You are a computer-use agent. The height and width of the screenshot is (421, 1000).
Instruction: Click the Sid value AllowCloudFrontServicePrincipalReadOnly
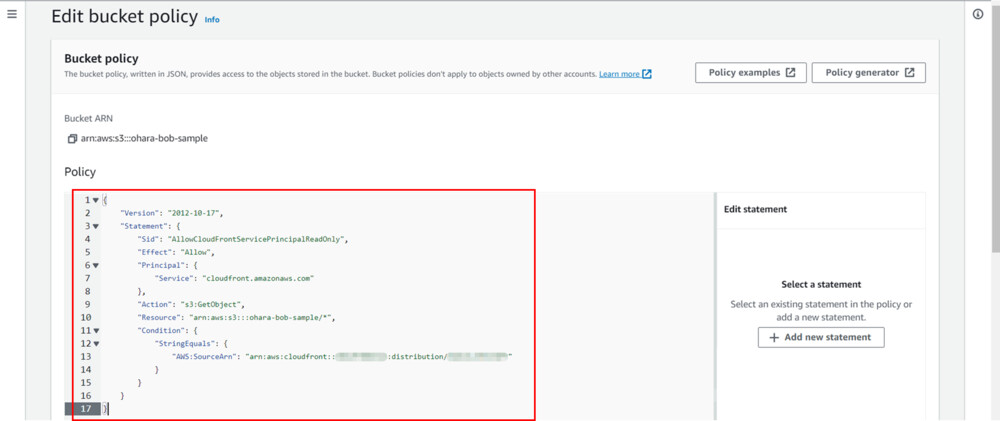coord(260,239)
